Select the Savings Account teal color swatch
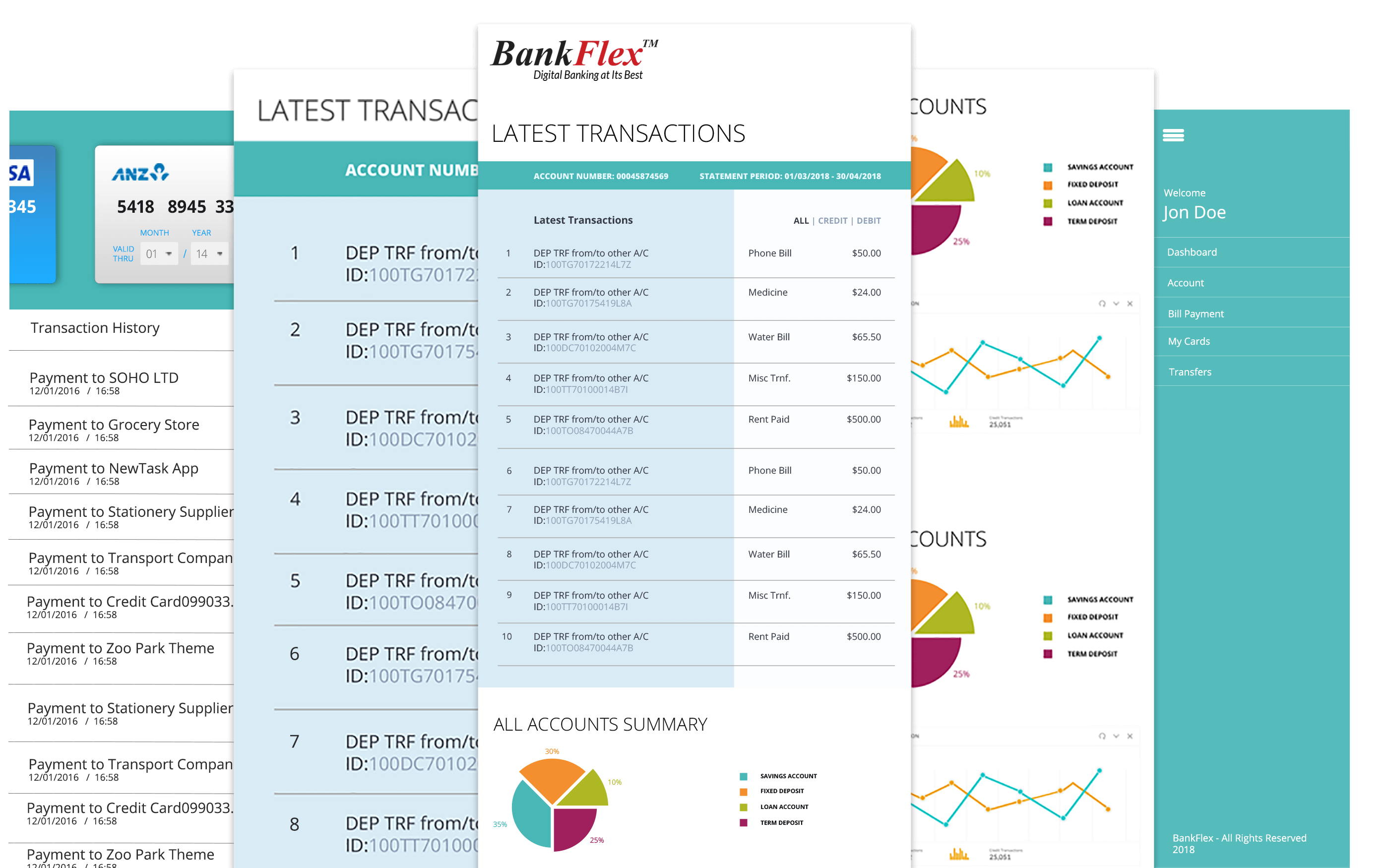This screenshot has width=1389, height=868. click(743, 770)
